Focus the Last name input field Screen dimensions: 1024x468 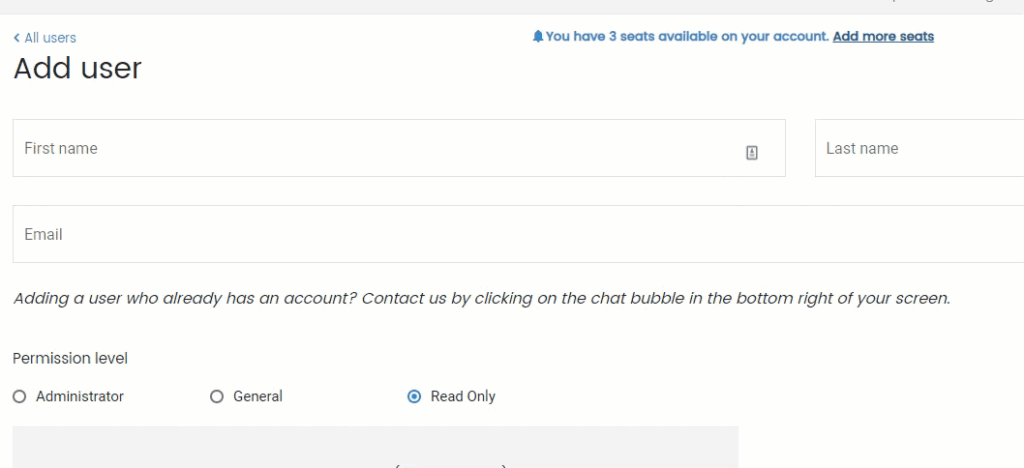(920, 149)
